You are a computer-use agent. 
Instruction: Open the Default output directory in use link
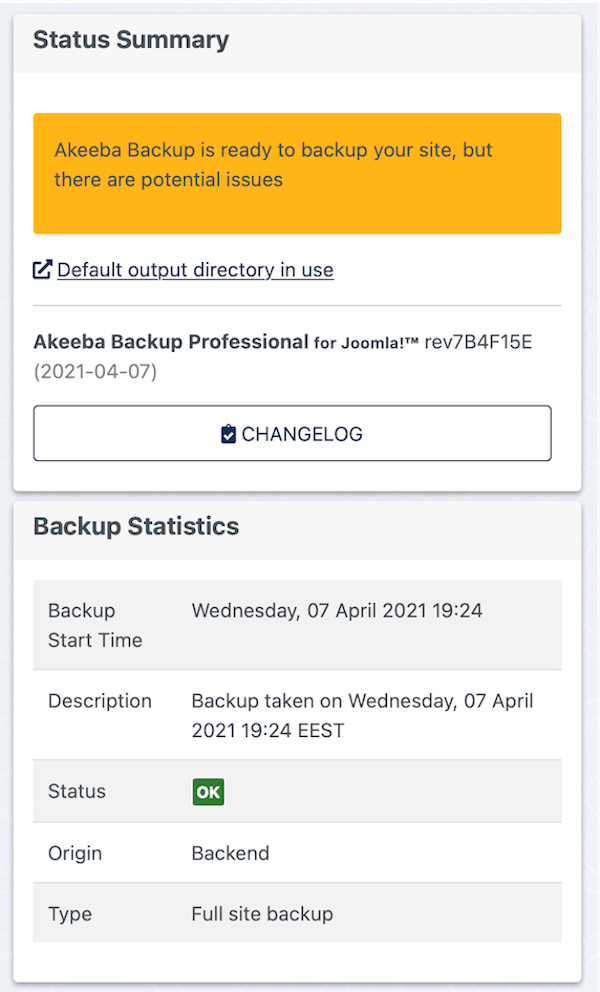click(x=196, y=270)
